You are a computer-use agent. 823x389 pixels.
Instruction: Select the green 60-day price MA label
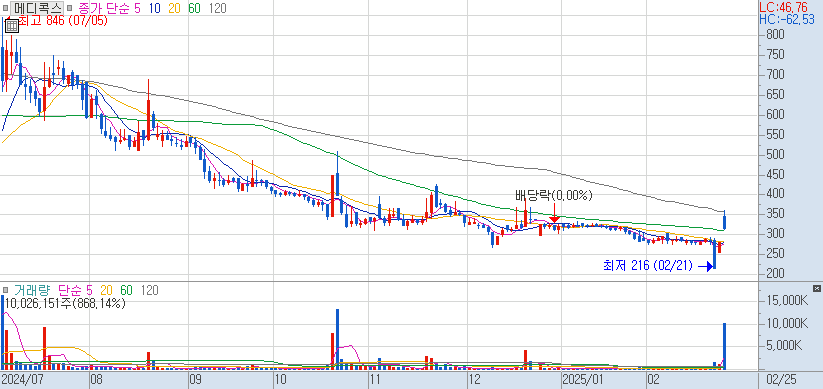(194, 8)
